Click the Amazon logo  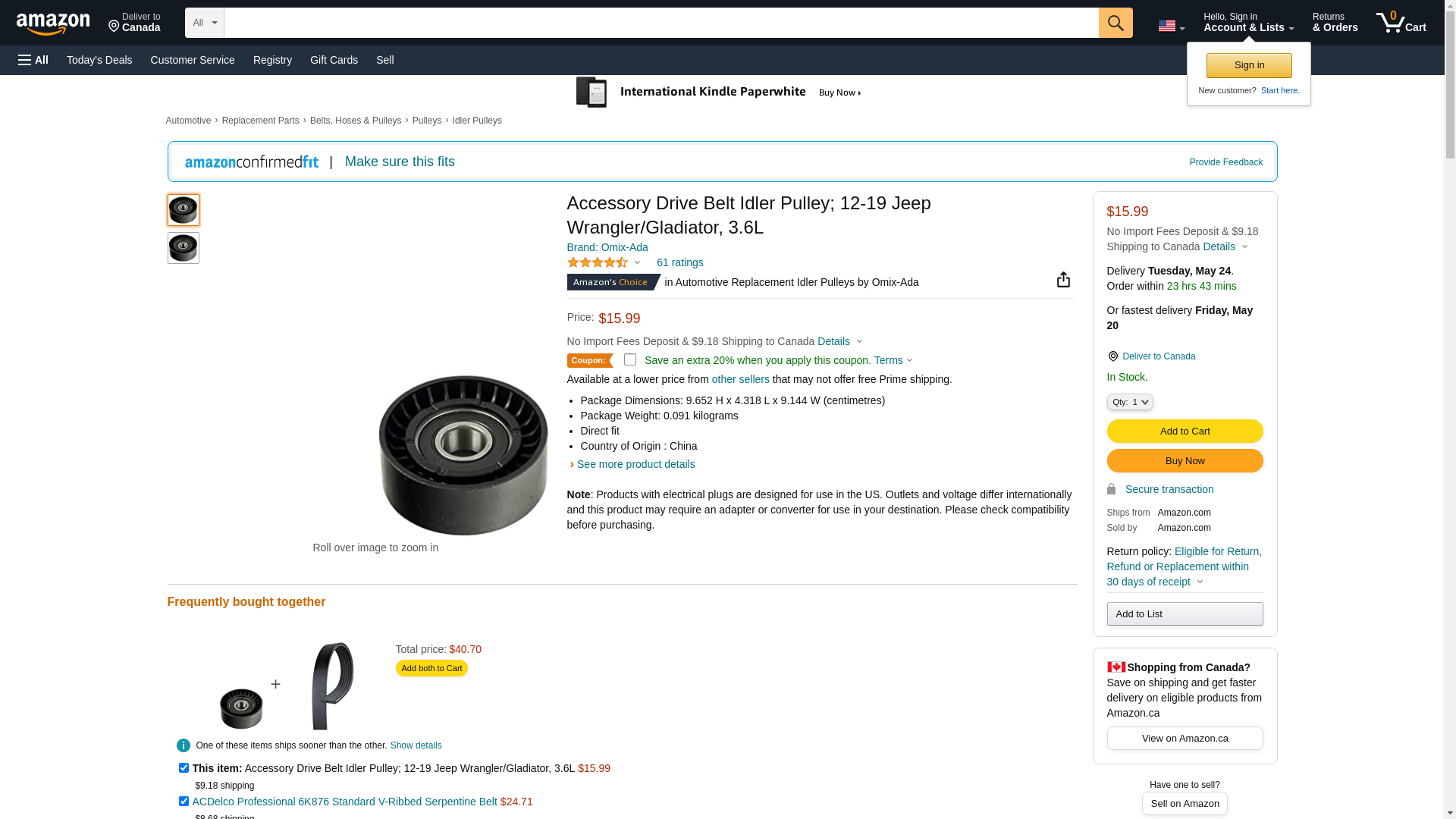[53, 24]
